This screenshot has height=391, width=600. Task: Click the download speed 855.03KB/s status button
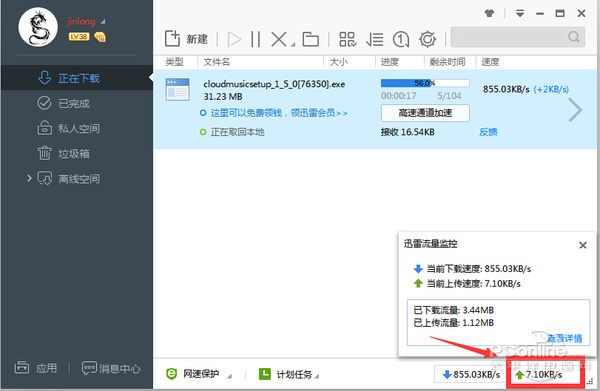(470, 374)
